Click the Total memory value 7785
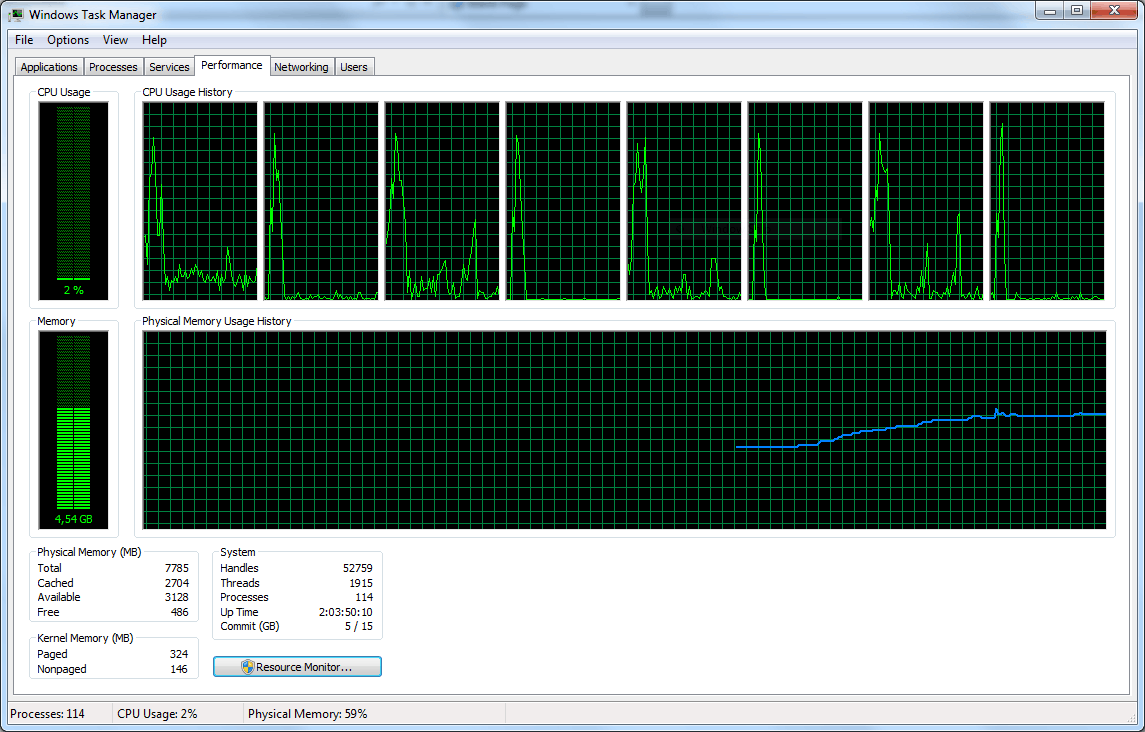Image resolution: width=1145 pixels, height=732 pixels. click(177, 568)
